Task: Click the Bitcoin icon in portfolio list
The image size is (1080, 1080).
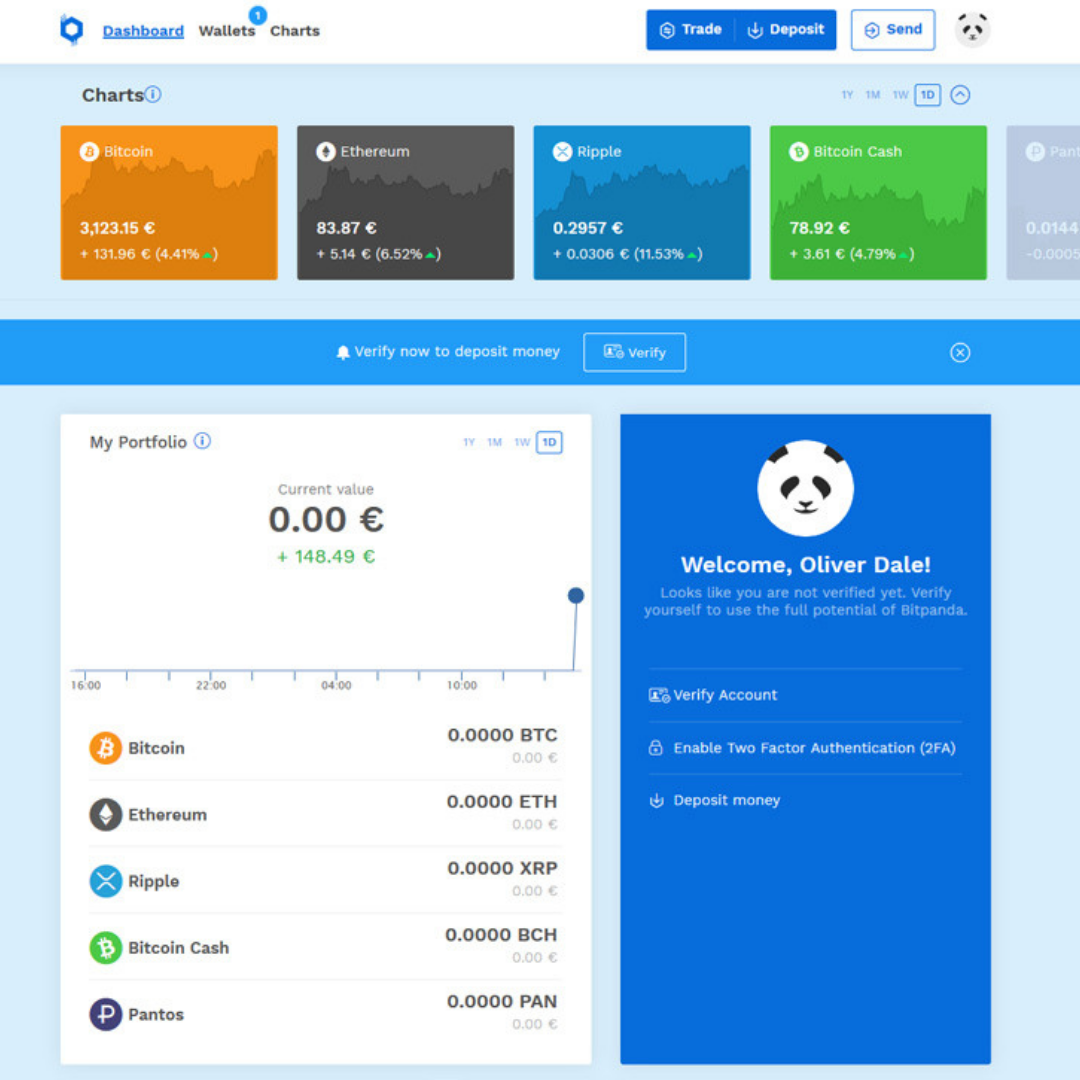Action: tap(105, 748)
